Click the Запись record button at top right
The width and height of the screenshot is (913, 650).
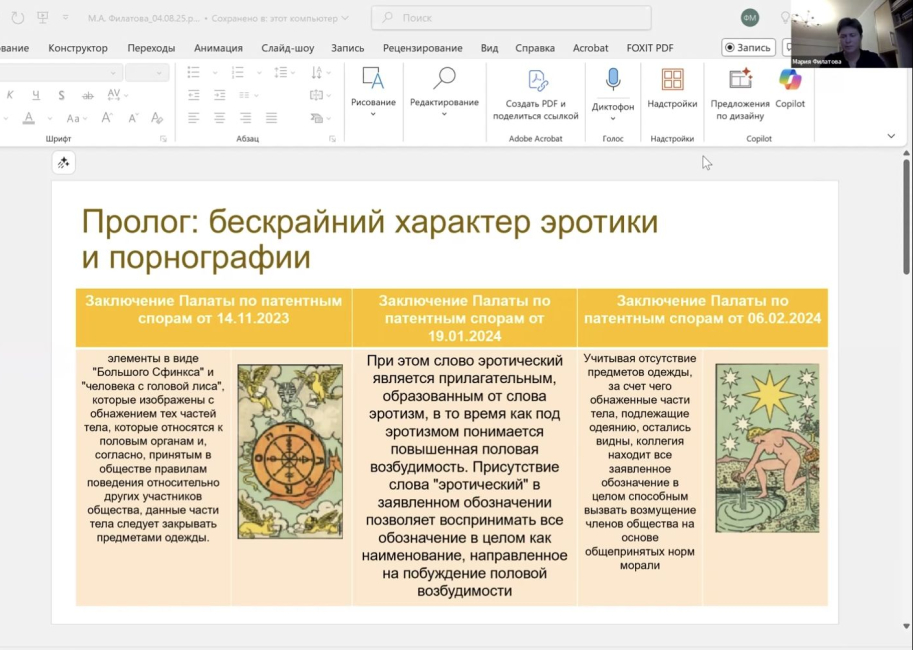point(748,48)
